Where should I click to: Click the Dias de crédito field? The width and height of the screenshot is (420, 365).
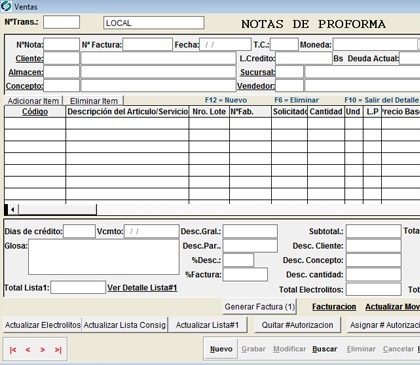click(79, 231)
